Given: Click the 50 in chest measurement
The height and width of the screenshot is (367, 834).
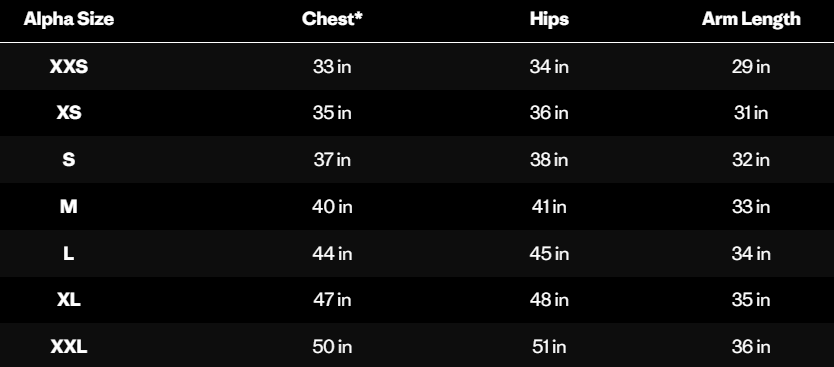Looking at the screenshot, I should click(332, 347).
